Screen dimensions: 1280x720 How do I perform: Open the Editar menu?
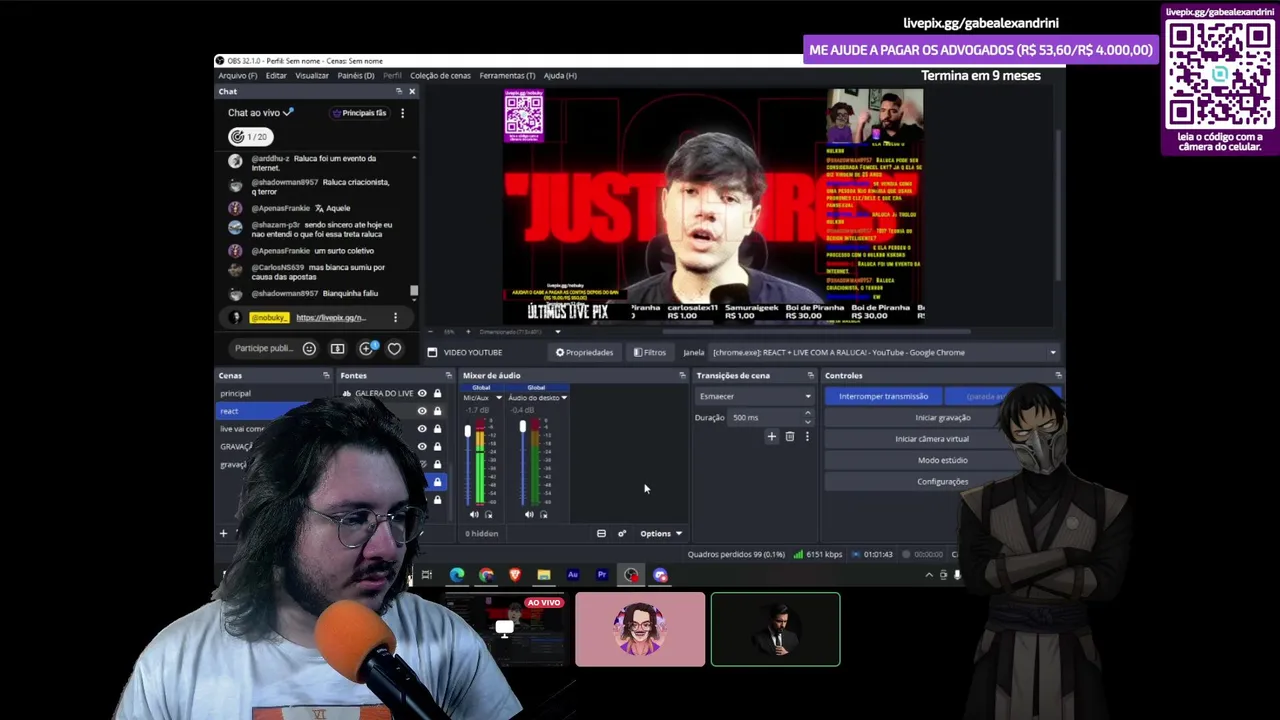click(276, 75)
